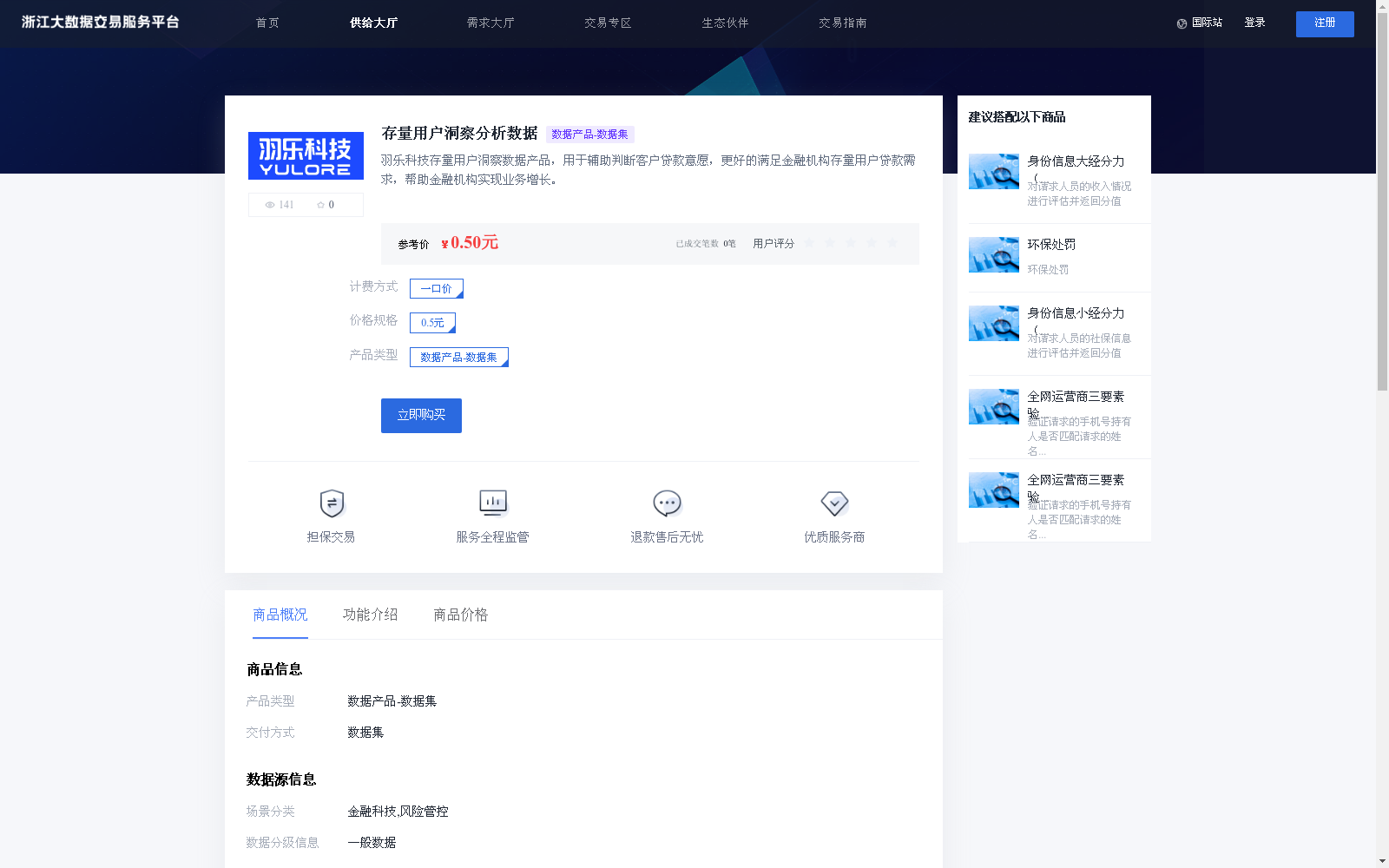Open 身份信息大经分力 thumbnail
Image resolution: width=1389 pixels, height=868 pixels.
click(994, 171)
